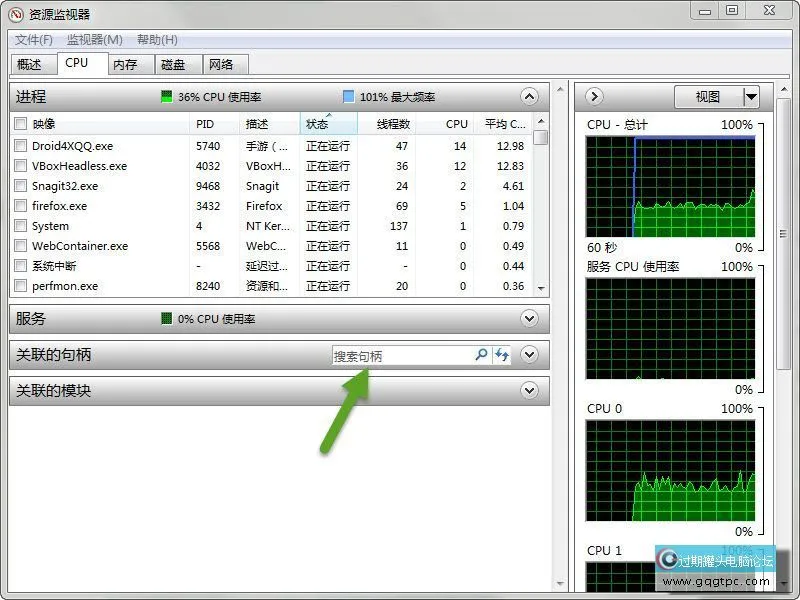Enable the firefox.exe process checkbox
The image size is (800, 600).
point(20,206)
